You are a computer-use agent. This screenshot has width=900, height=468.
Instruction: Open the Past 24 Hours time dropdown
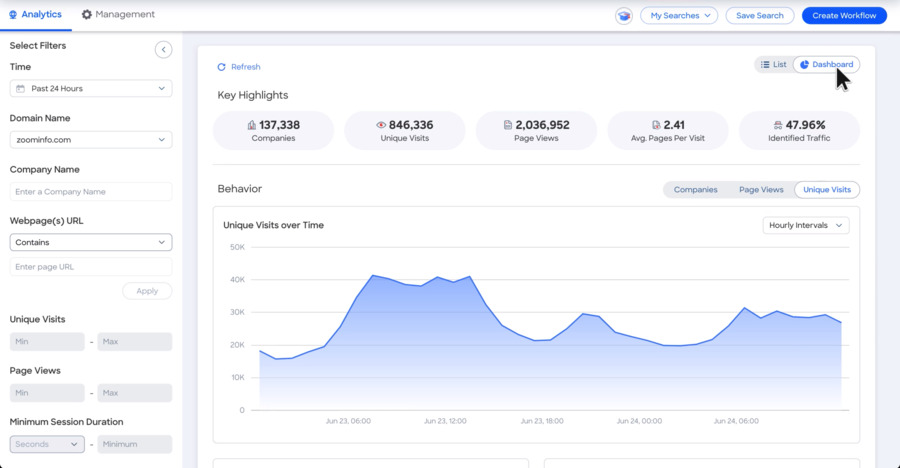pos(91,88)
